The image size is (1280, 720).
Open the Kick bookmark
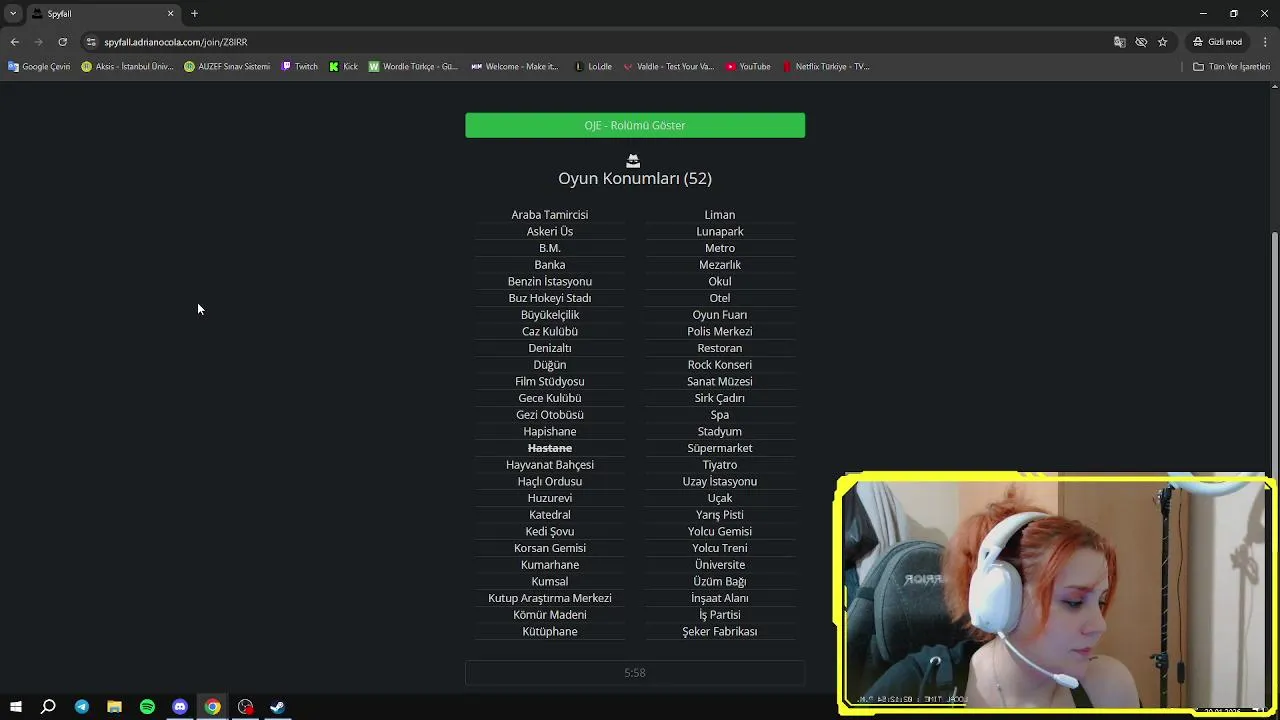[343, 67]
